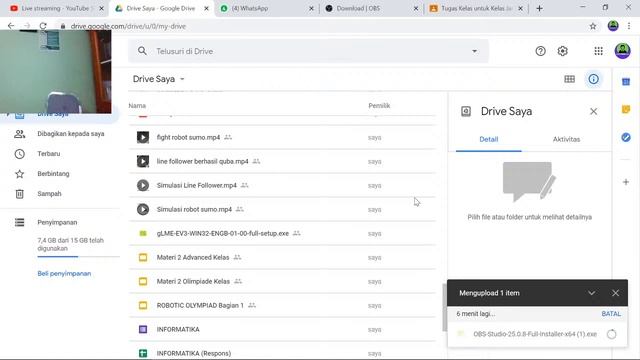Open Google Keep side panel icon

coord(626,109)
